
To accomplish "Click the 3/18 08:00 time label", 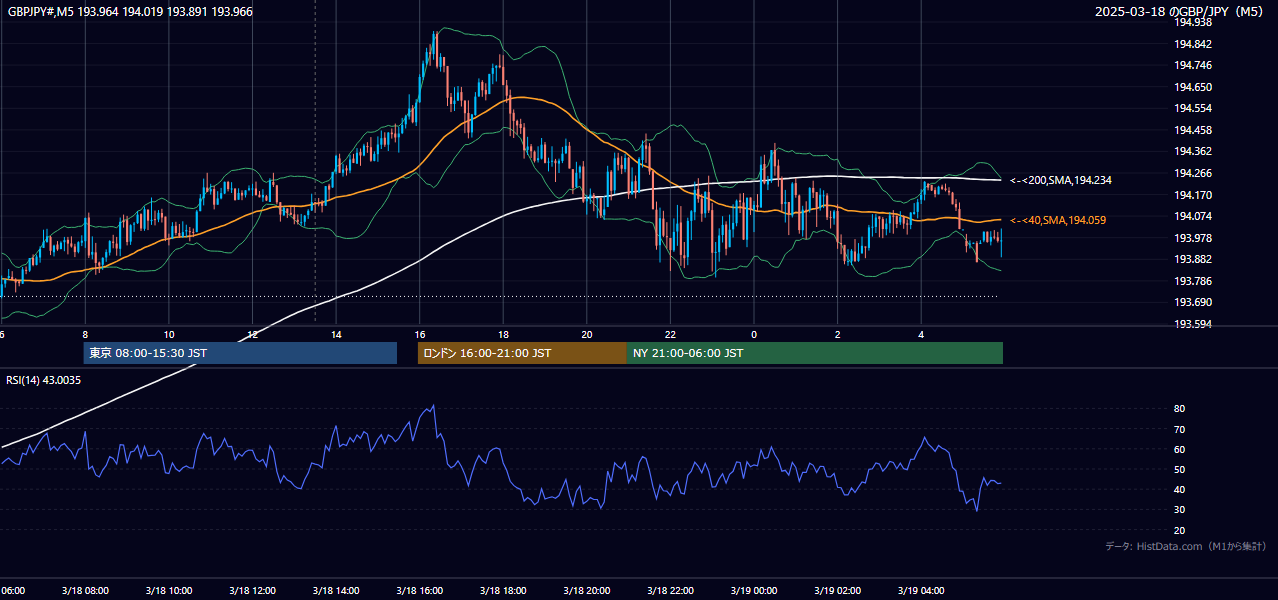I will click(x=84, y=591).
